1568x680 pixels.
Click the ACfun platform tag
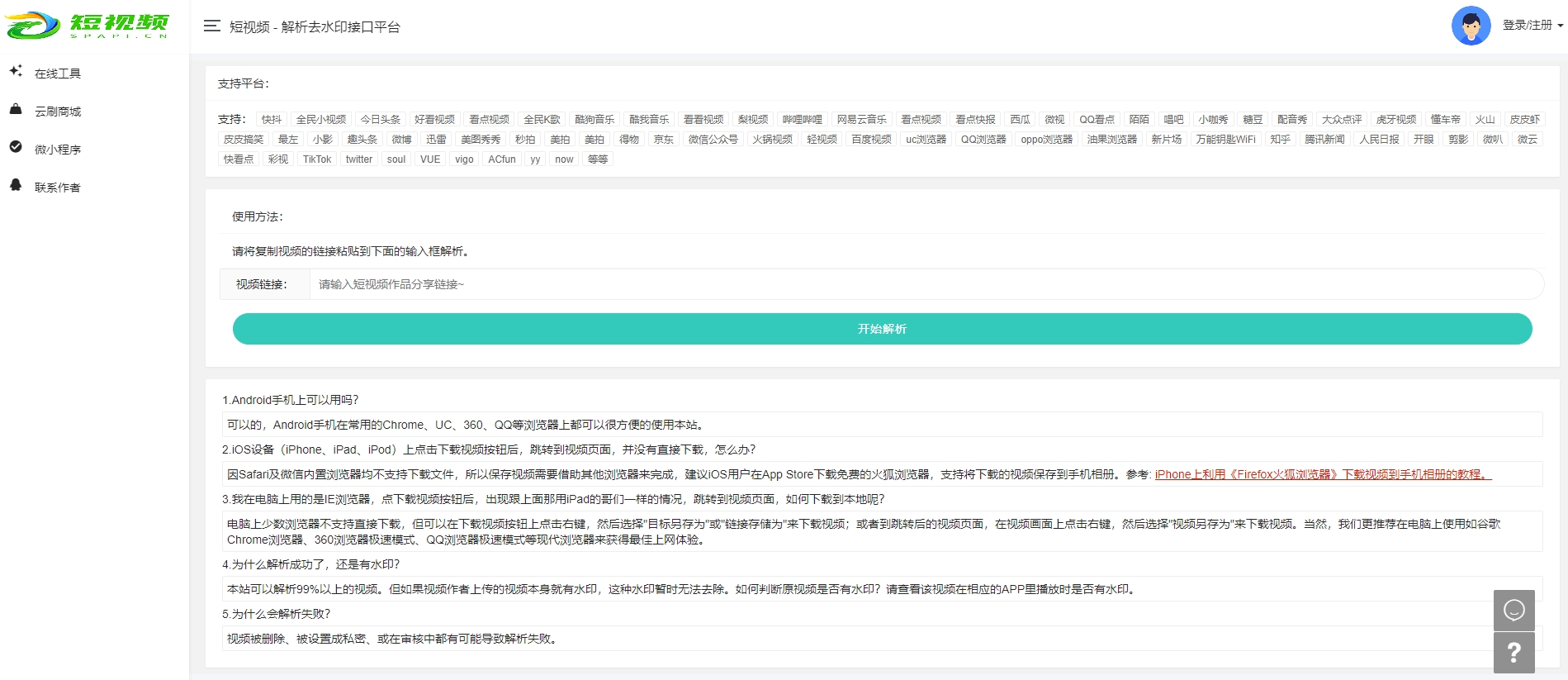[501, 159]
